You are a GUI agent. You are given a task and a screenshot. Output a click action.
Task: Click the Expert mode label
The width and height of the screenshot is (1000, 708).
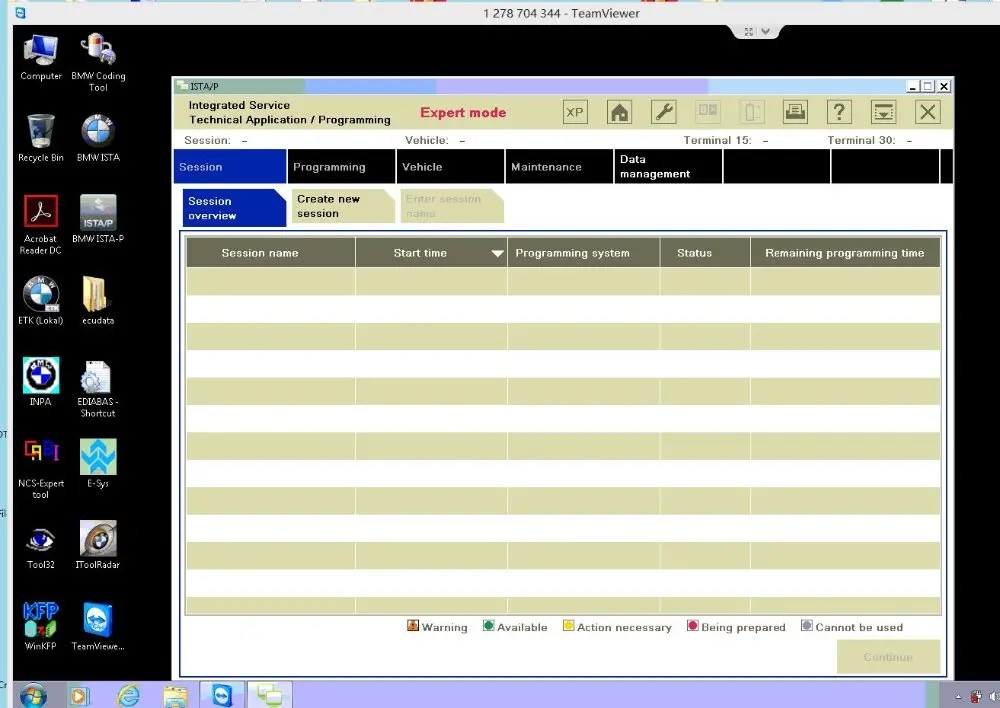point(463,112)
